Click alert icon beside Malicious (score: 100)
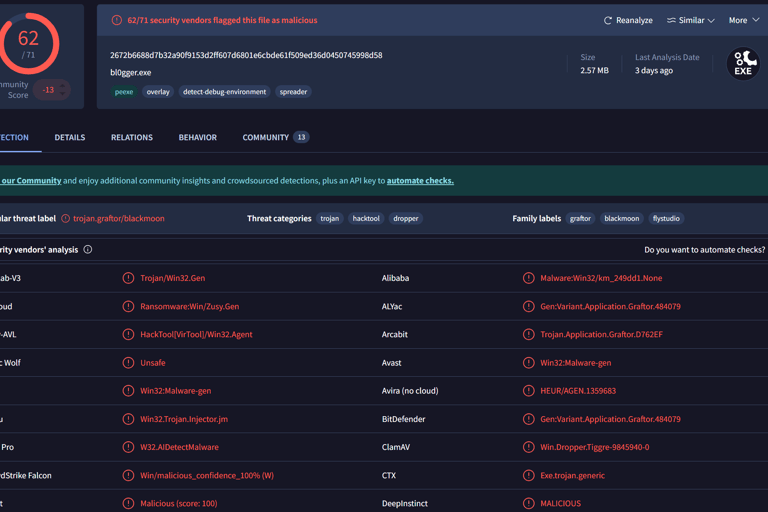Screen dimensions: 768x512 click(x=128, y=504)
